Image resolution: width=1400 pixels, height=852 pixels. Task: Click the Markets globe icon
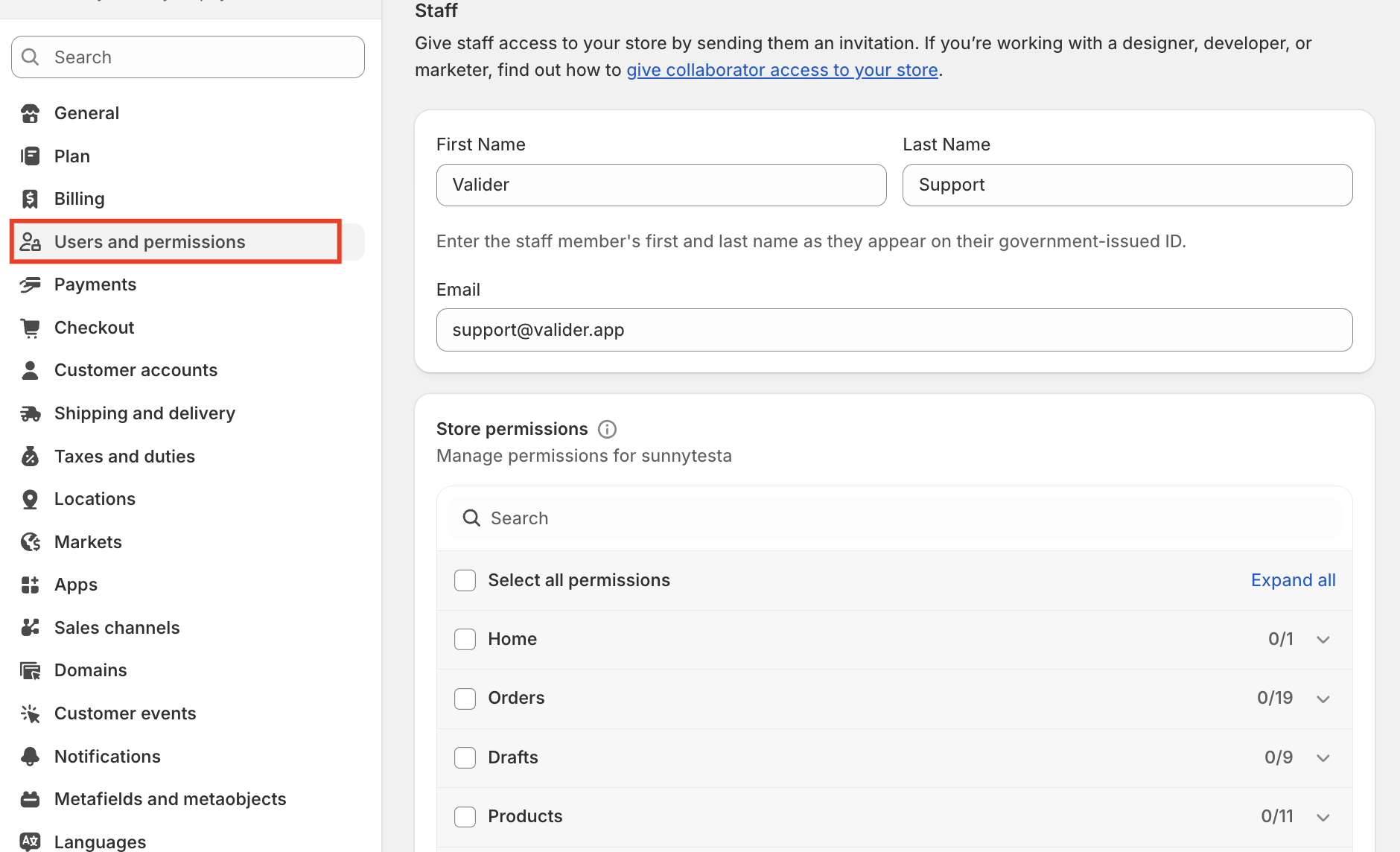coord(31,542)
